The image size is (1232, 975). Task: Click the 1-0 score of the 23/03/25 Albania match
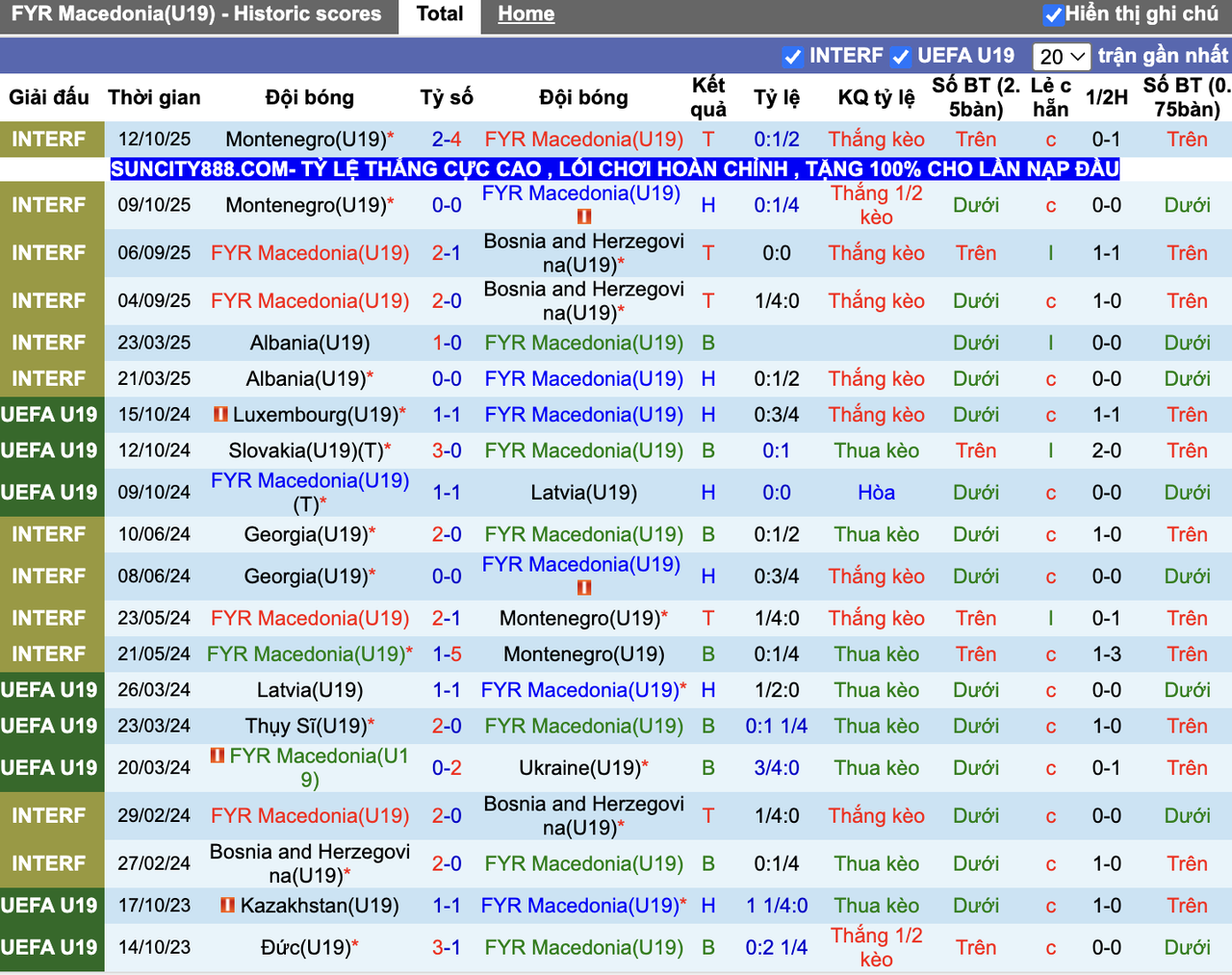point(447,343)
